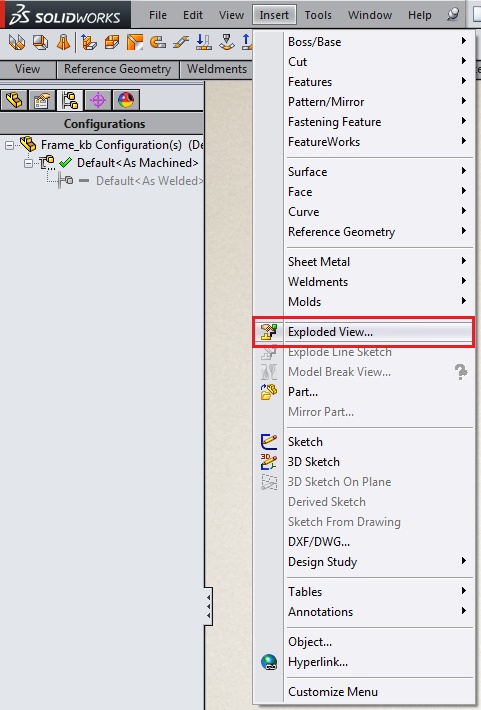This screenshot has height=710, width=481.
Task: Switch to the Weldments tab
Action: click(x=216, y=69)
